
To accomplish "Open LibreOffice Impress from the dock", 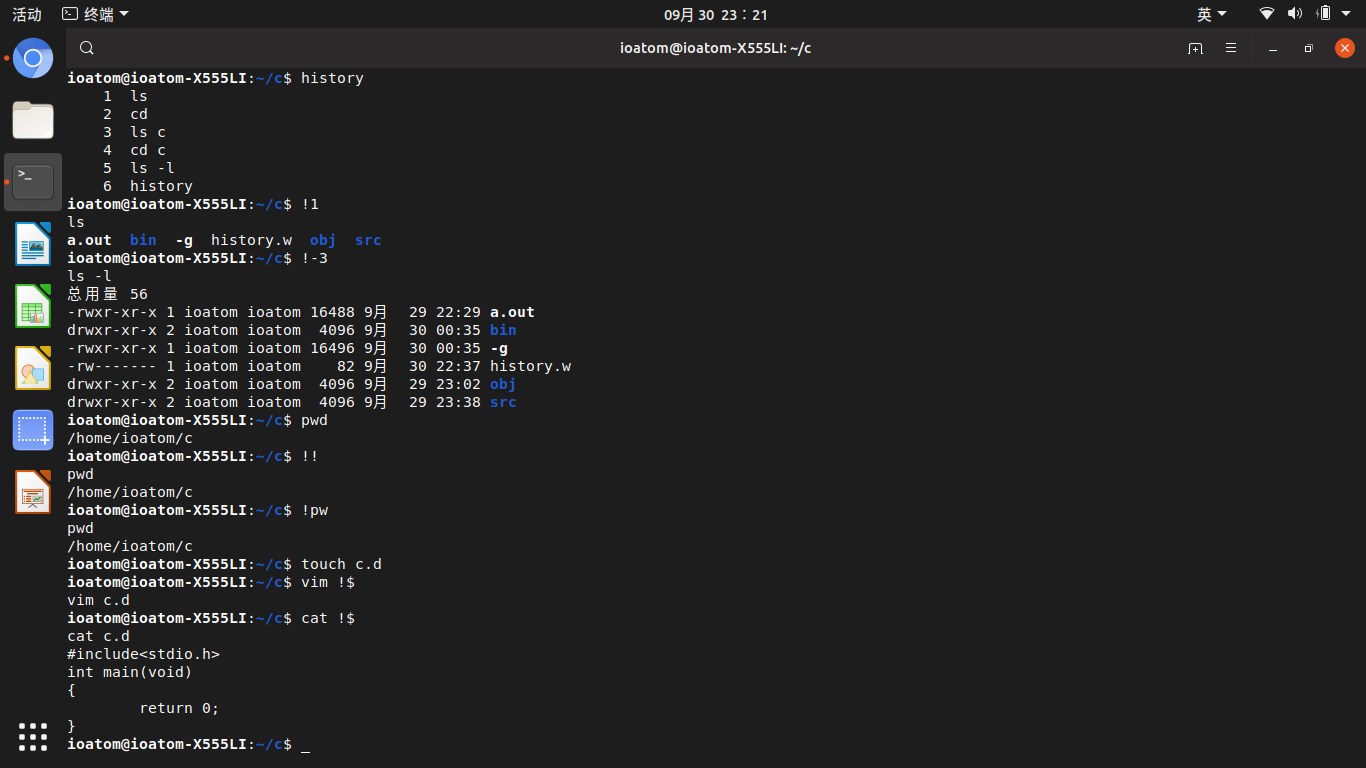I will coord(33,492).
